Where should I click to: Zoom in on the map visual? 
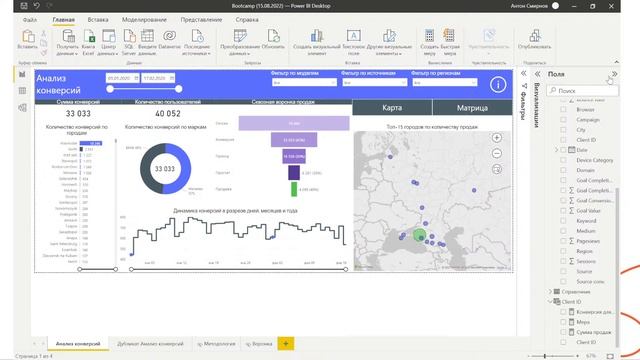[x=497, y=138]
